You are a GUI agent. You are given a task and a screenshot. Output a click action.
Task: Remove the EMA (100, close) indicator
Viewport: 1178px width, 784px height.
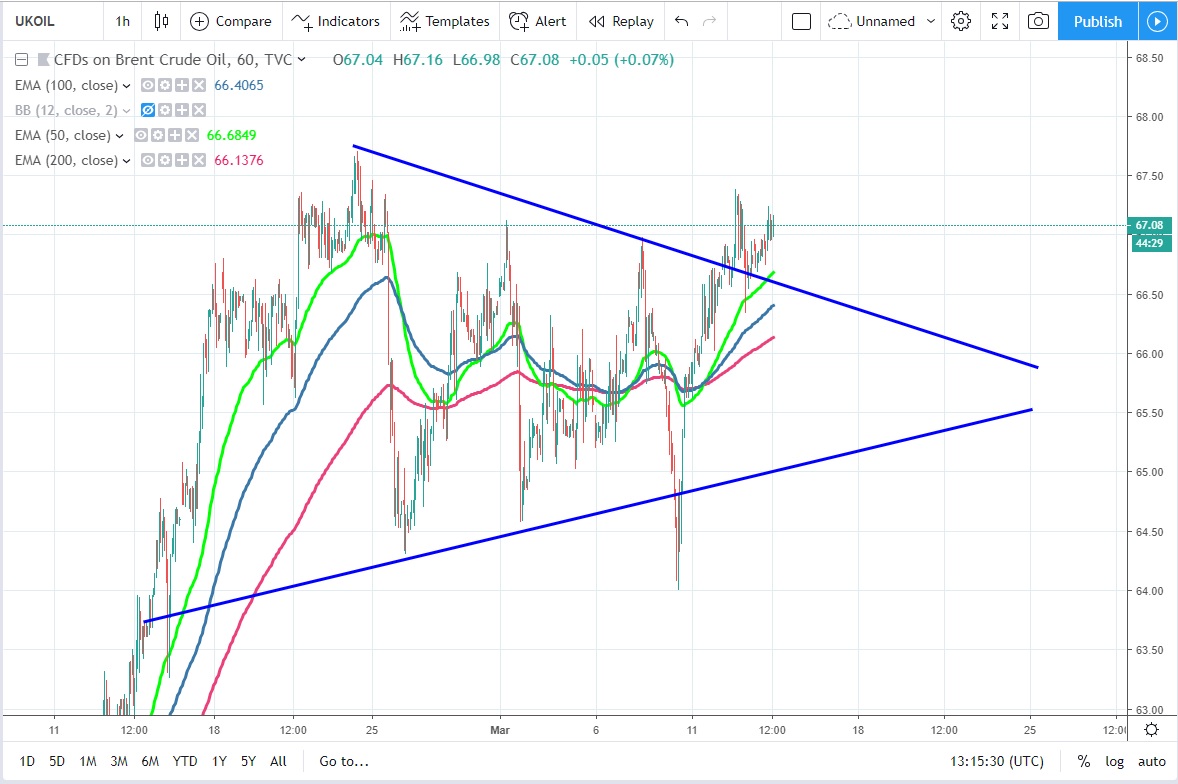coord(198,85)
